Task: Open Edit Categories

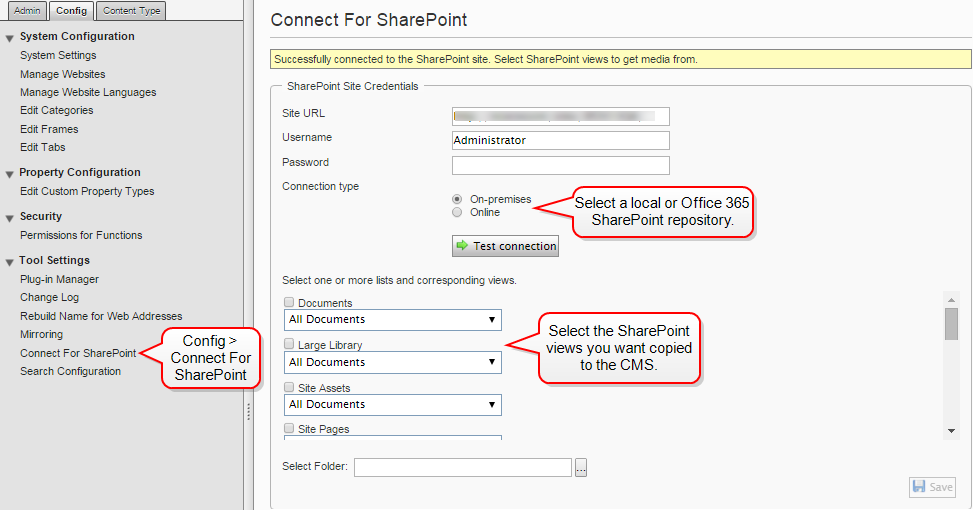Action: (56, 110)
